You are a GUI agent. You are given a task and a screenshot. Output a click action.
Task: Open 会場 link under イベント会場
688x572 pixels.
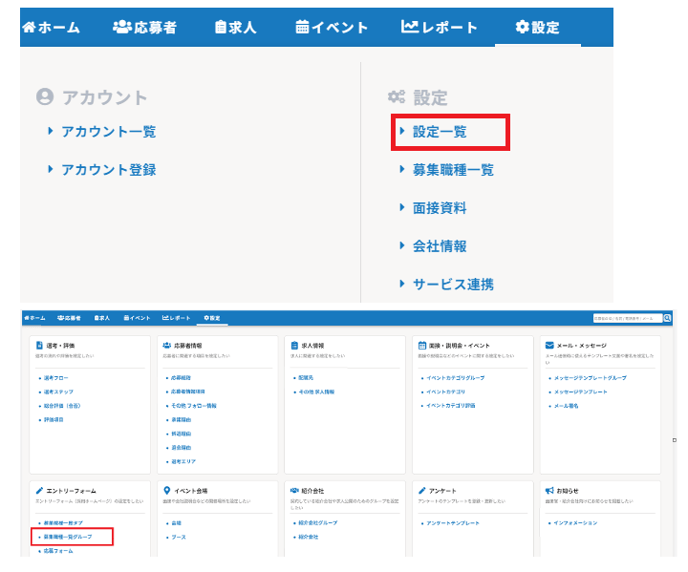pos(176,523)
